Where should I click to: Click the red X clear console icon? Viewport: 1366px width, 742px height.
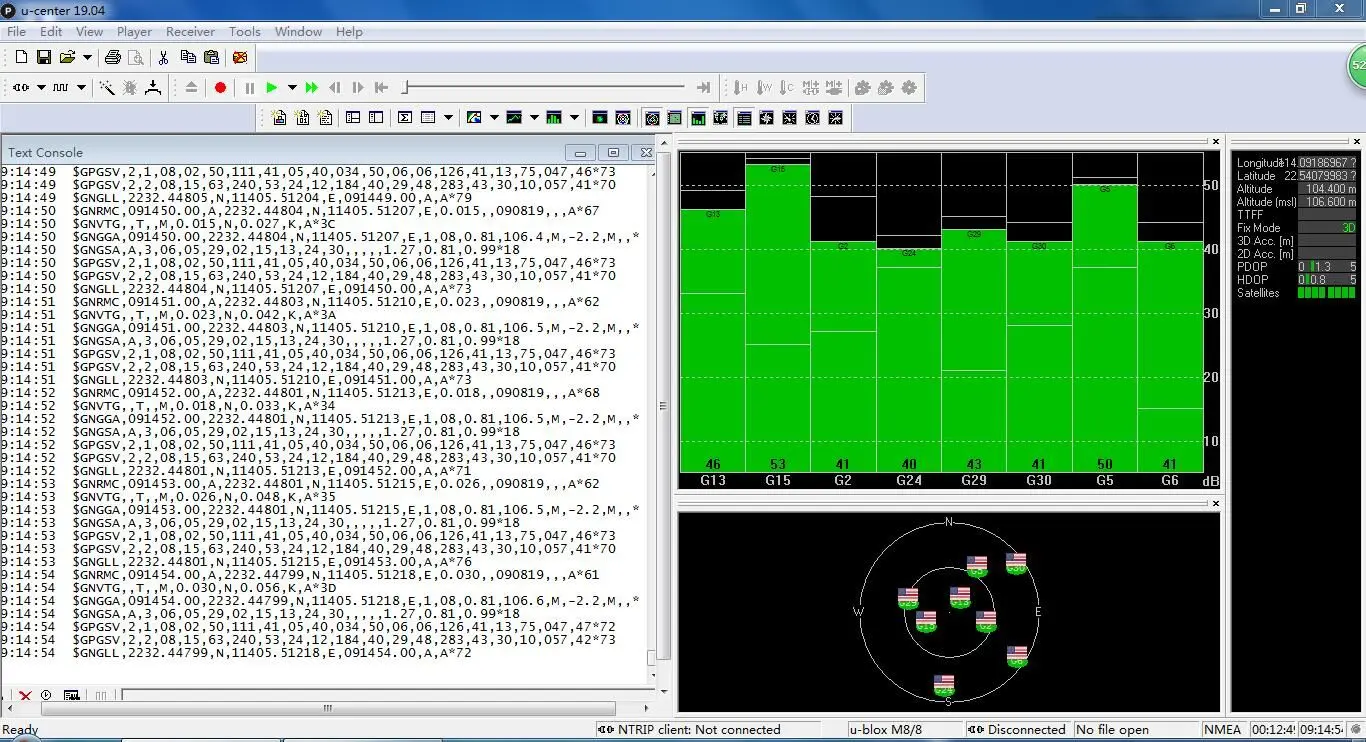[x=25, y=695]
